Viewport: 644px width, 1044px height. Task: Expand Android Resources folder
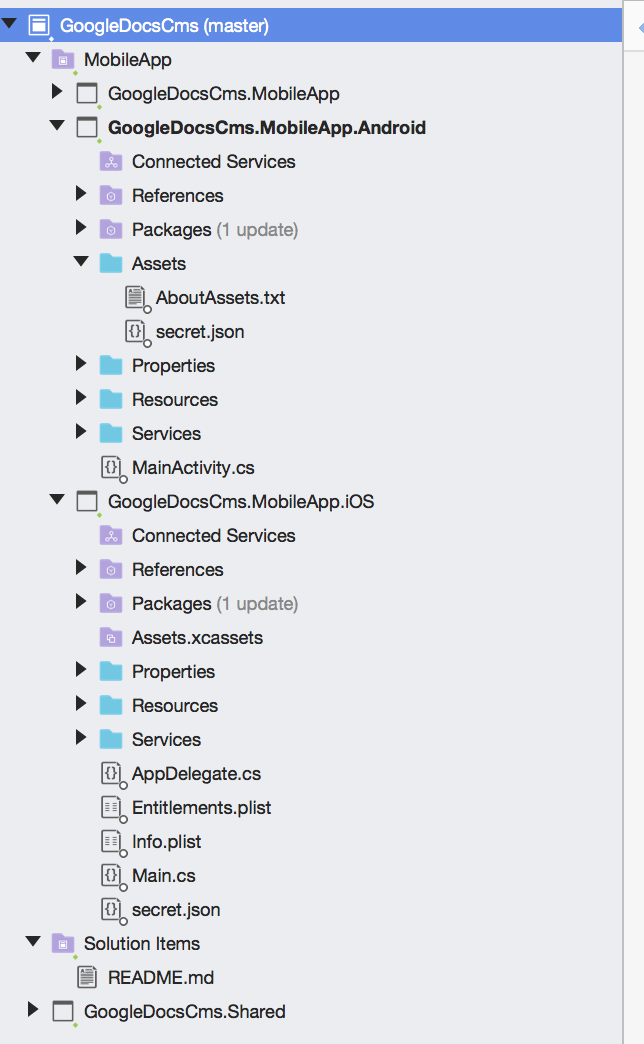(x=81, y=397)
